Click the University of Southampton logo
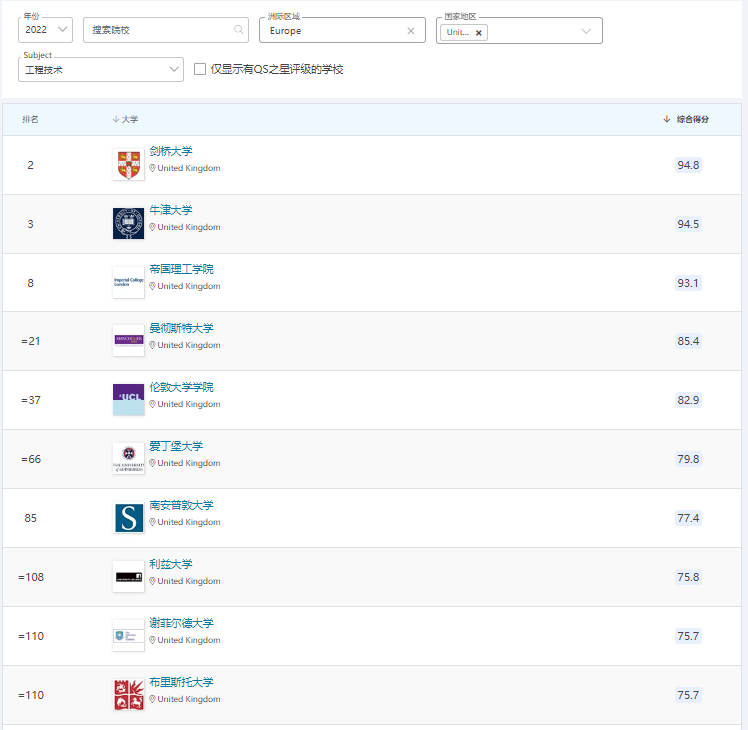The width and height of the screenshot is (748, 730). pos(128,518)
